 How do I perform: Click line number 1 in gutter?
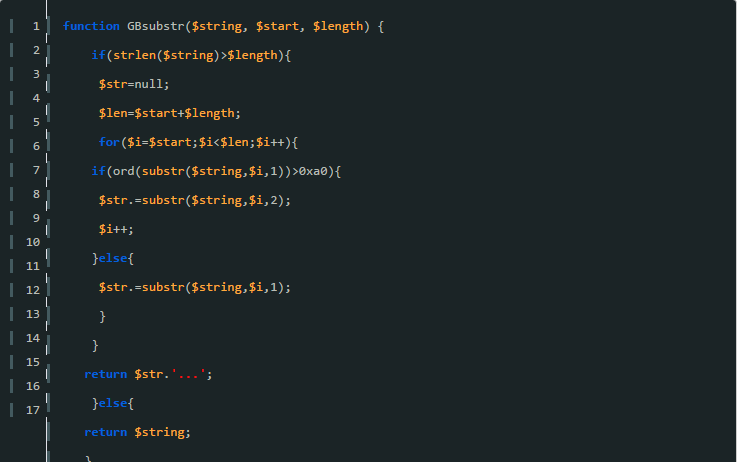click(x=36, y=26)
